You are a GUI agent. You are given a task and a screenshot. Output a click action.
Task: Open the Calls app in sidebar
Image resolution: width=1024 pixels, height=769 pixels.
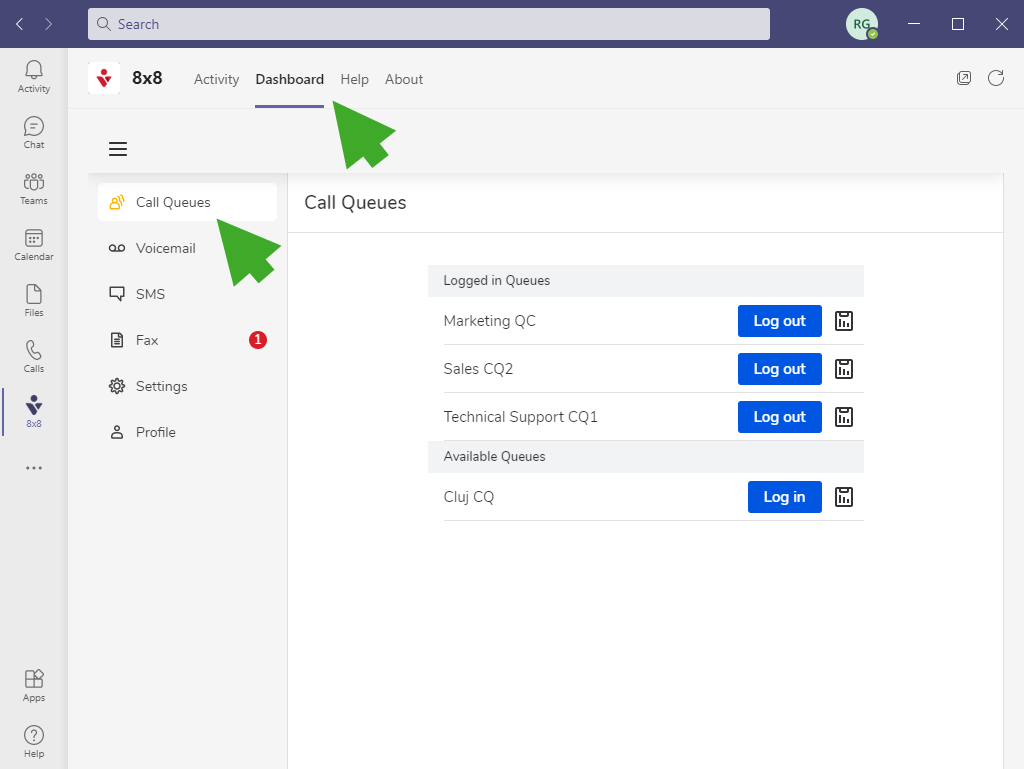pos(34,356)
